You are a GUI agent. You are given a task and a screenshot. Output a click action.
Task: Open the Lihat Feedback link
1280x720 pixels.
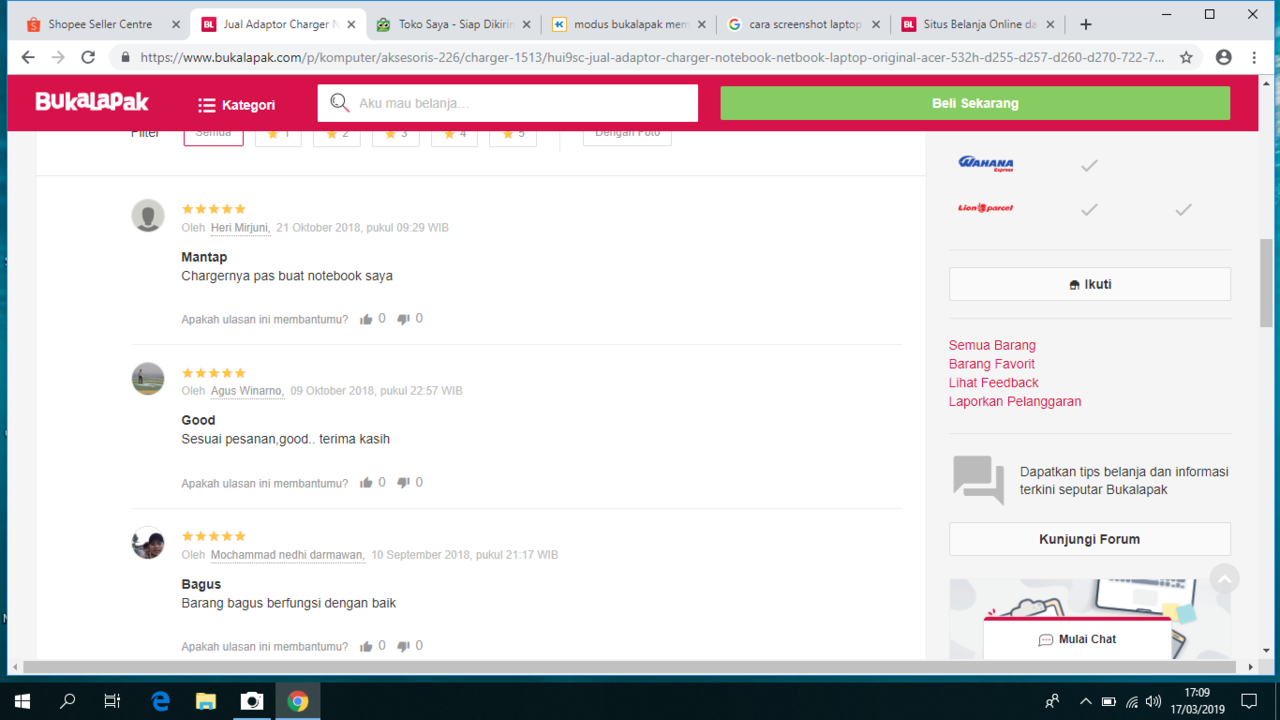[x=994, y=382]
